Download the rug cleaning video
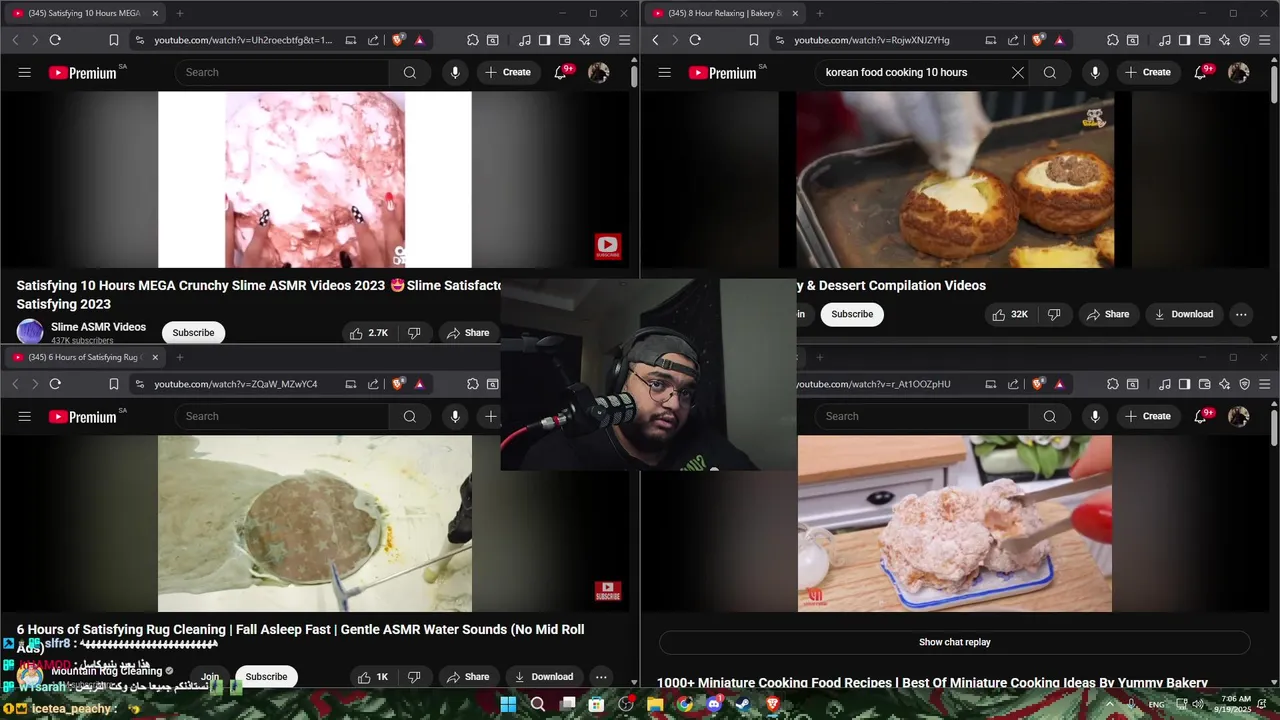The image size is (1280, 720). (x=543, y=677)
